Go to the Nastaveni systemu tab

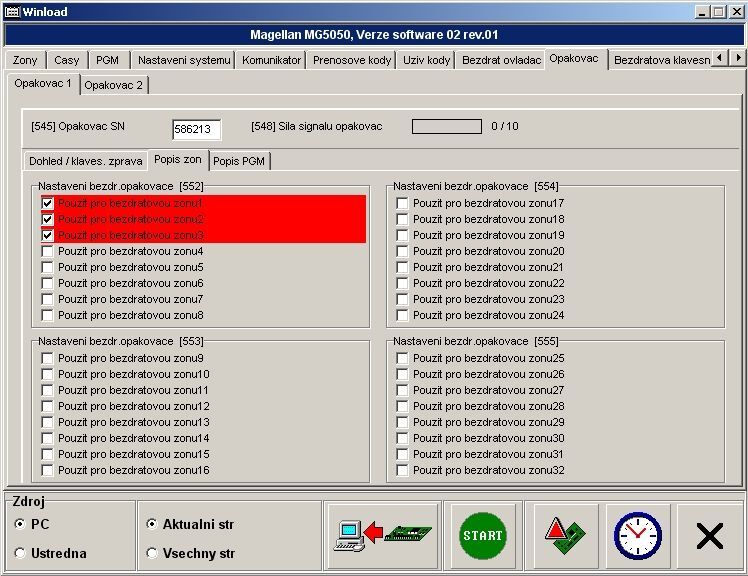(183, 60)
